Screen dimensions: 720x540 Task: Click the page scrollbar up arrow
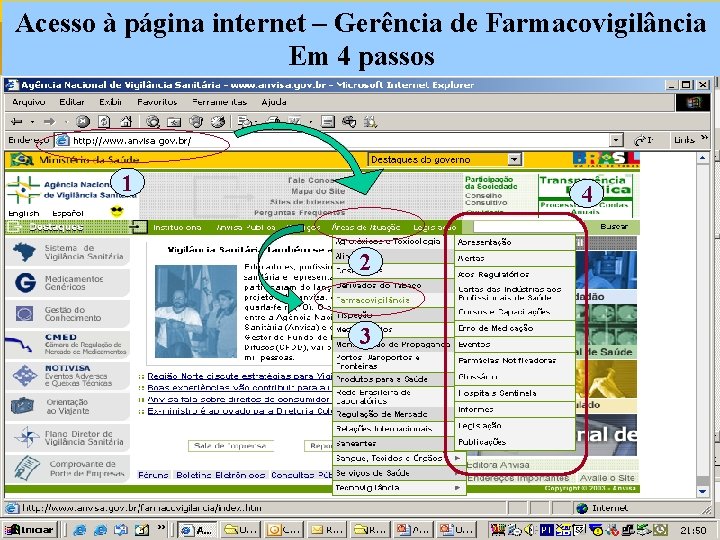(703, 158)
